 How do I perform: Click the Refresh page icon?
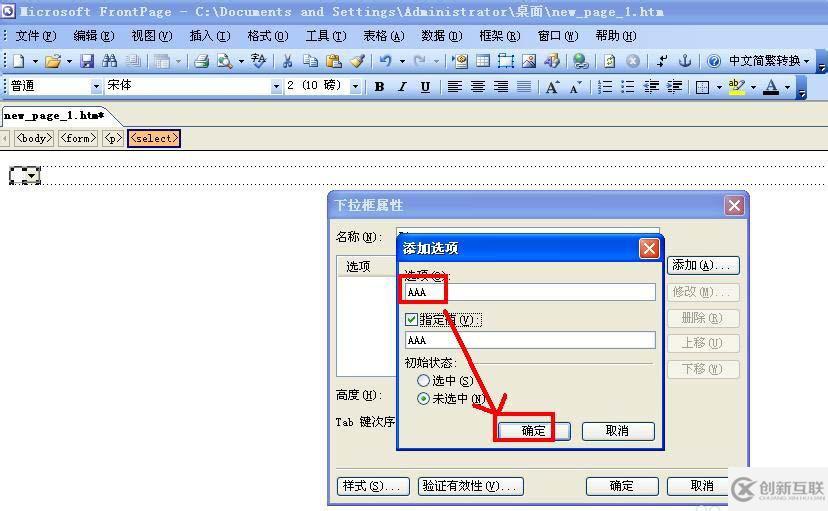pyautogui.click(x=609, y=61)
